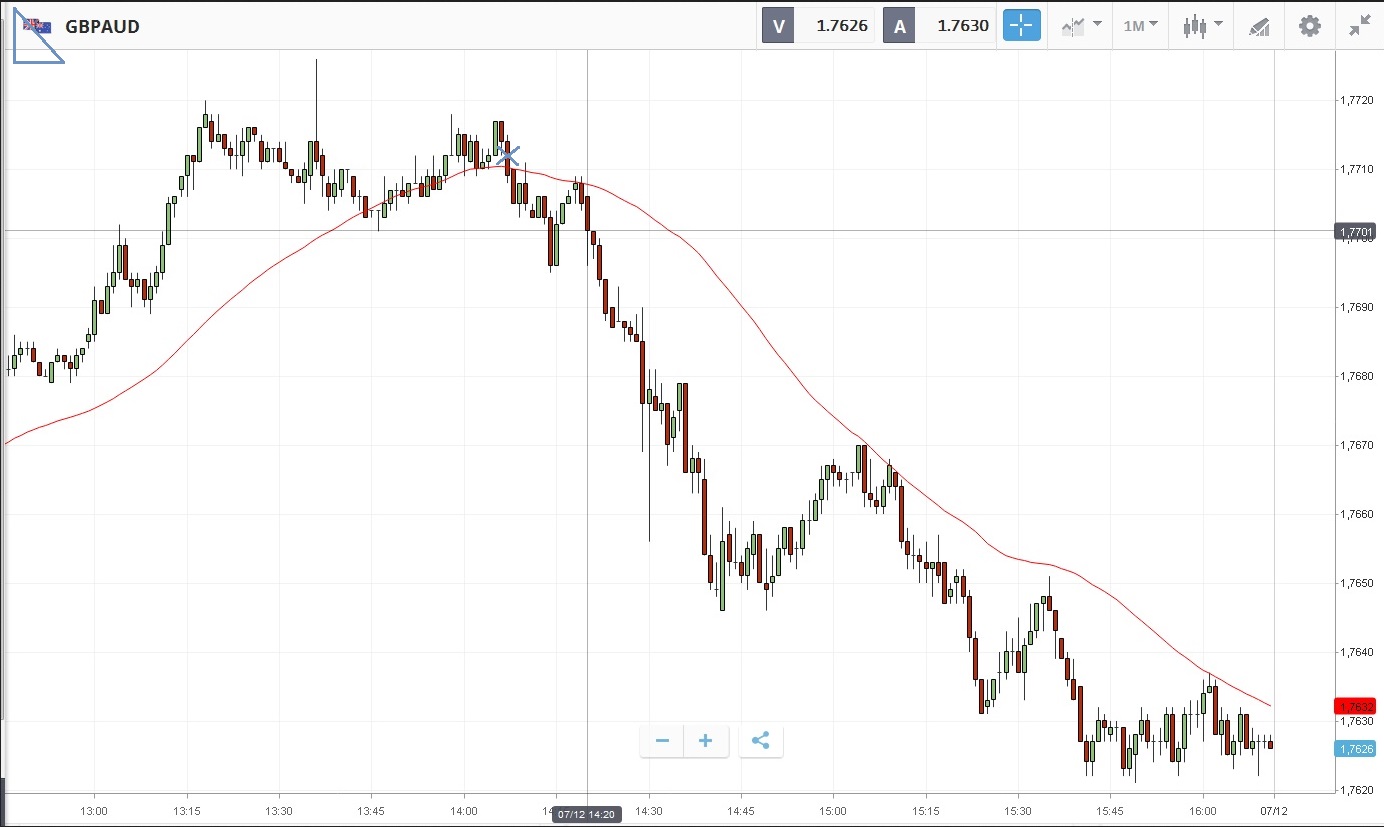1384x827 pixels.
Task: Open the compare/indicators chart dropdown
Action: point(1081,26)
